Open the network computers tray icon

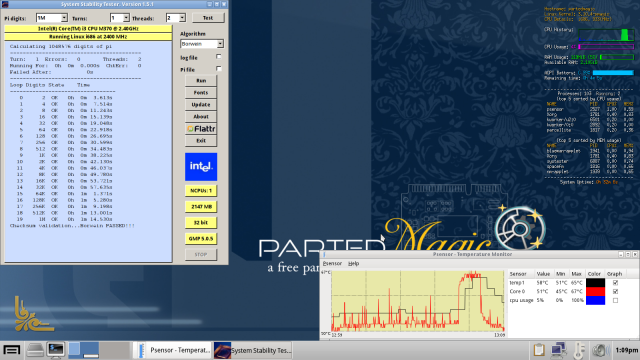click(558, 350)
